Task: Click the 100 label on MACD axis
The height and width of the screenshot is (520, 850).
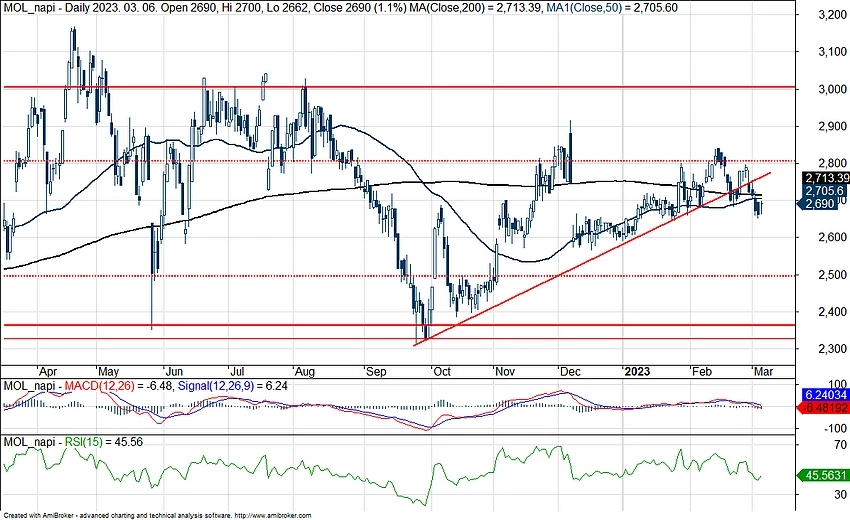Action: coord(838,384)
